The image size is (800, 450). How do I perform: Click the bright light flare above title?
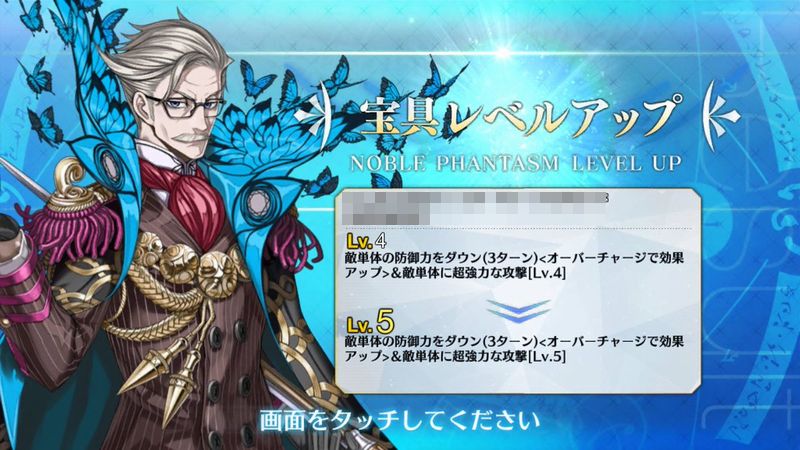[503, 53]
